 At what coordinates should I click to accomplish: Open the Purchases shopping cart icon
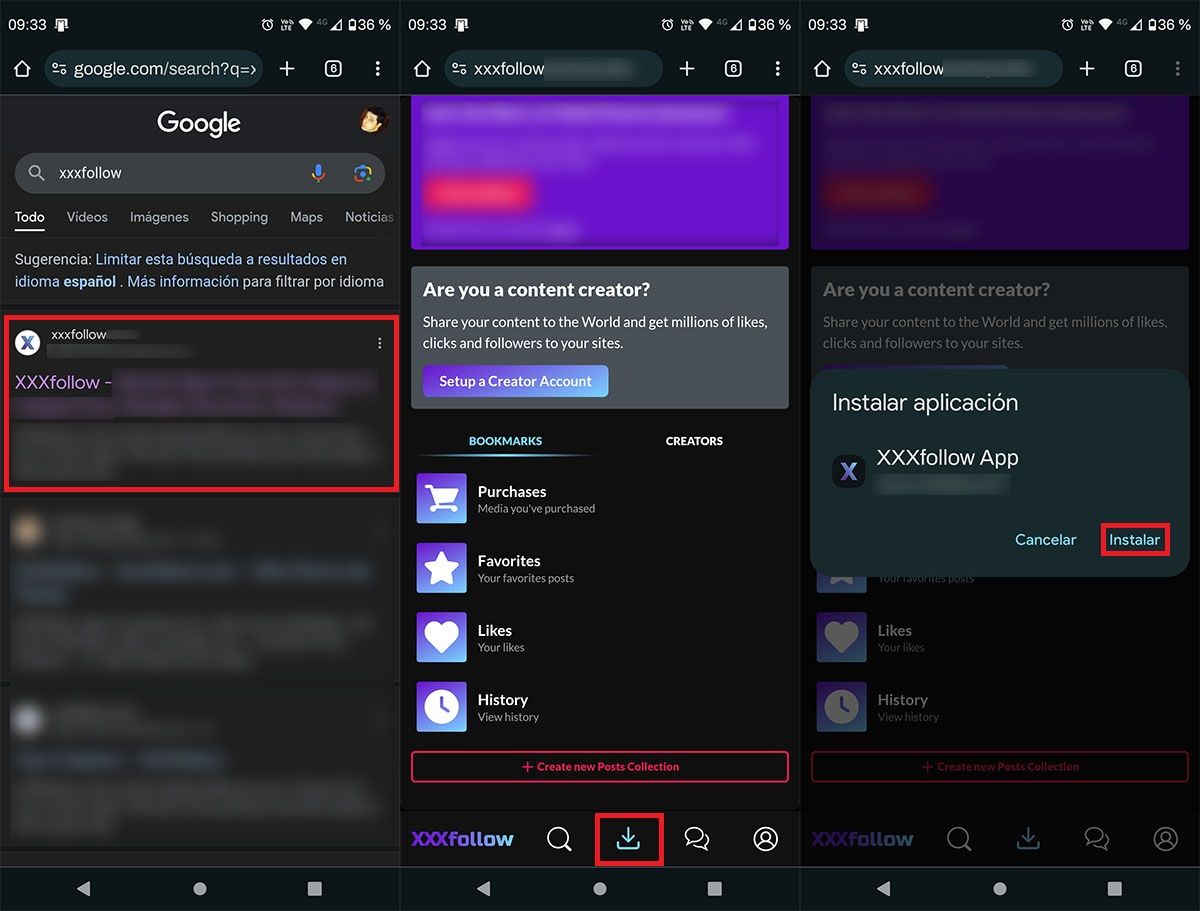[441, 498]
